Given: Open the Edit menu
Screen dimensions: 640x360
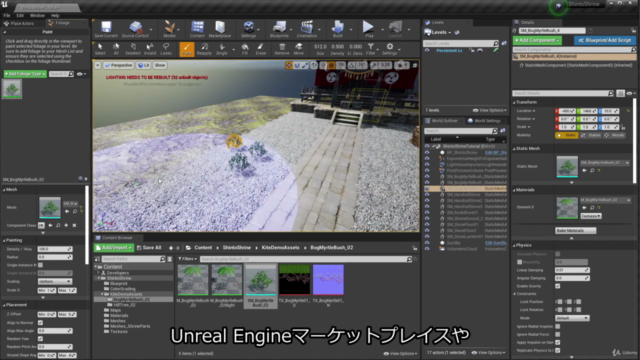Looking at the screenshot, I should 20,16.
